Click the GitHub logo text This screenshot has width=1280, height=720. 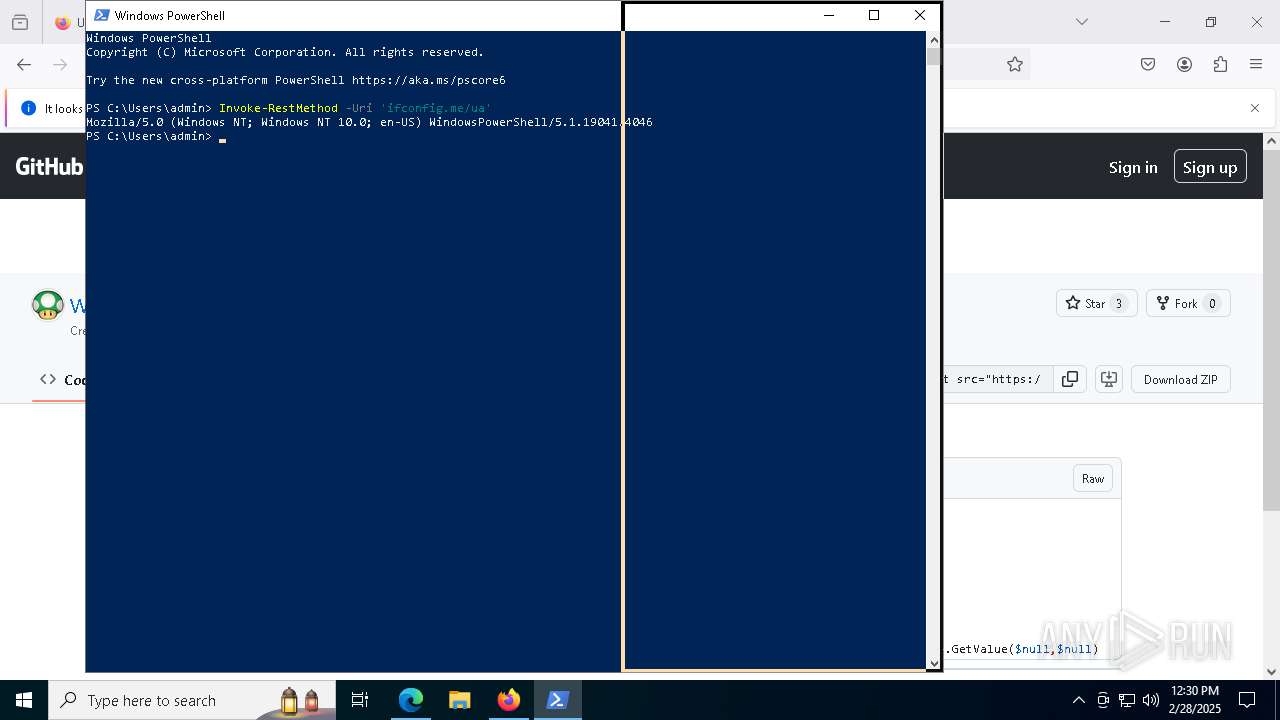(49, 167)
